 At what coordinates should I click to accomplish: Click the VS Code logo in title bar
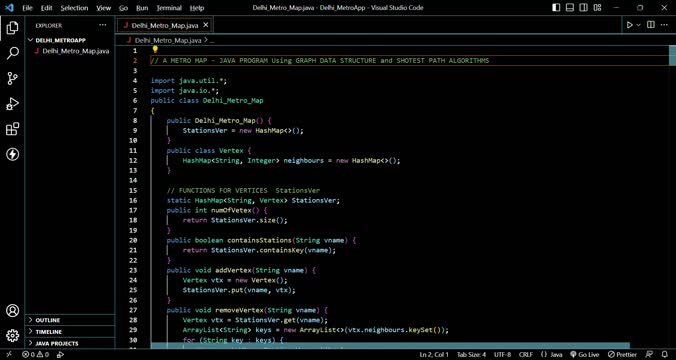point(9,8)
